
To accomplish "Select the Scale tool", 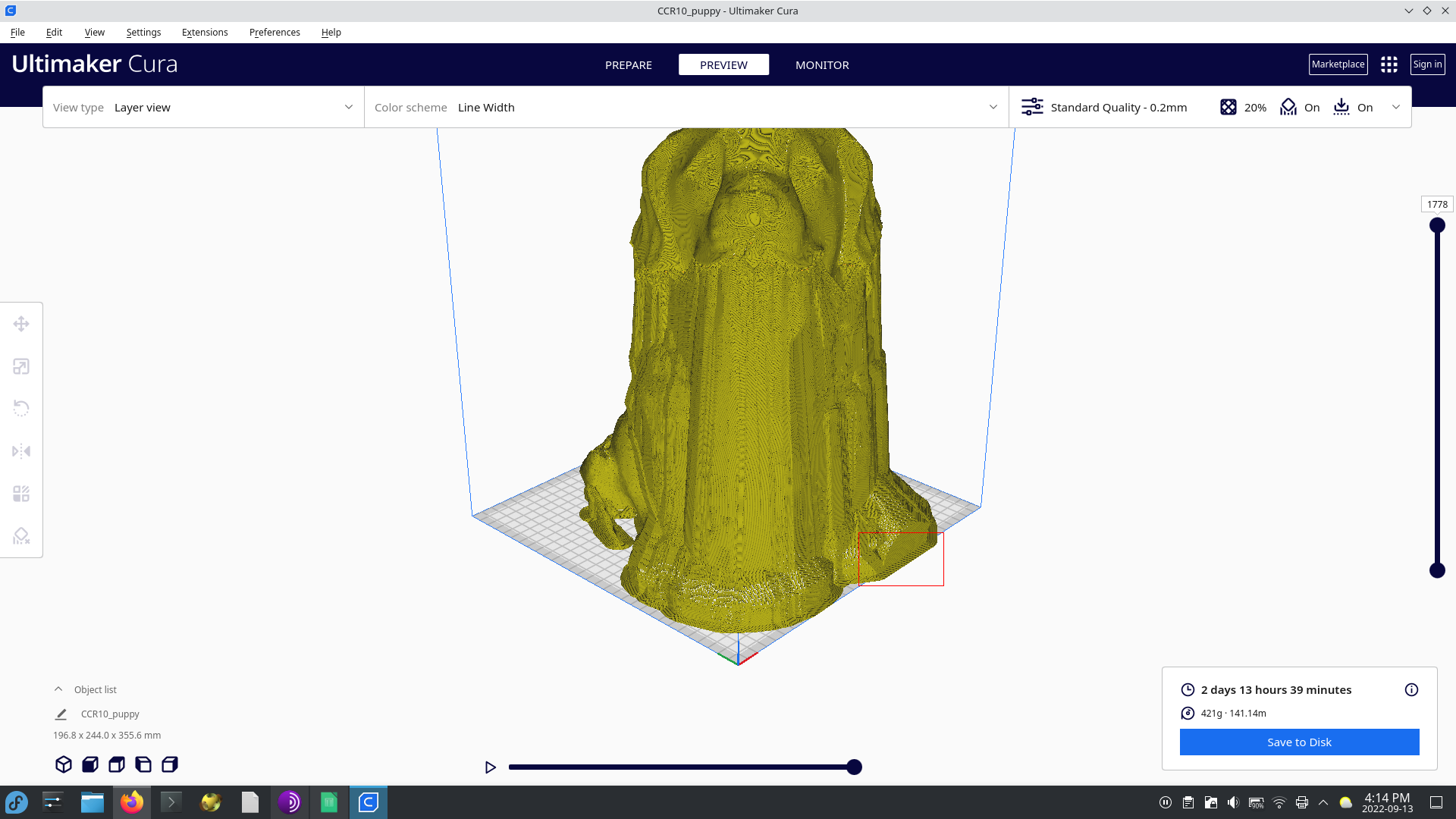I will pyautogui.click(x=21, y=367).
